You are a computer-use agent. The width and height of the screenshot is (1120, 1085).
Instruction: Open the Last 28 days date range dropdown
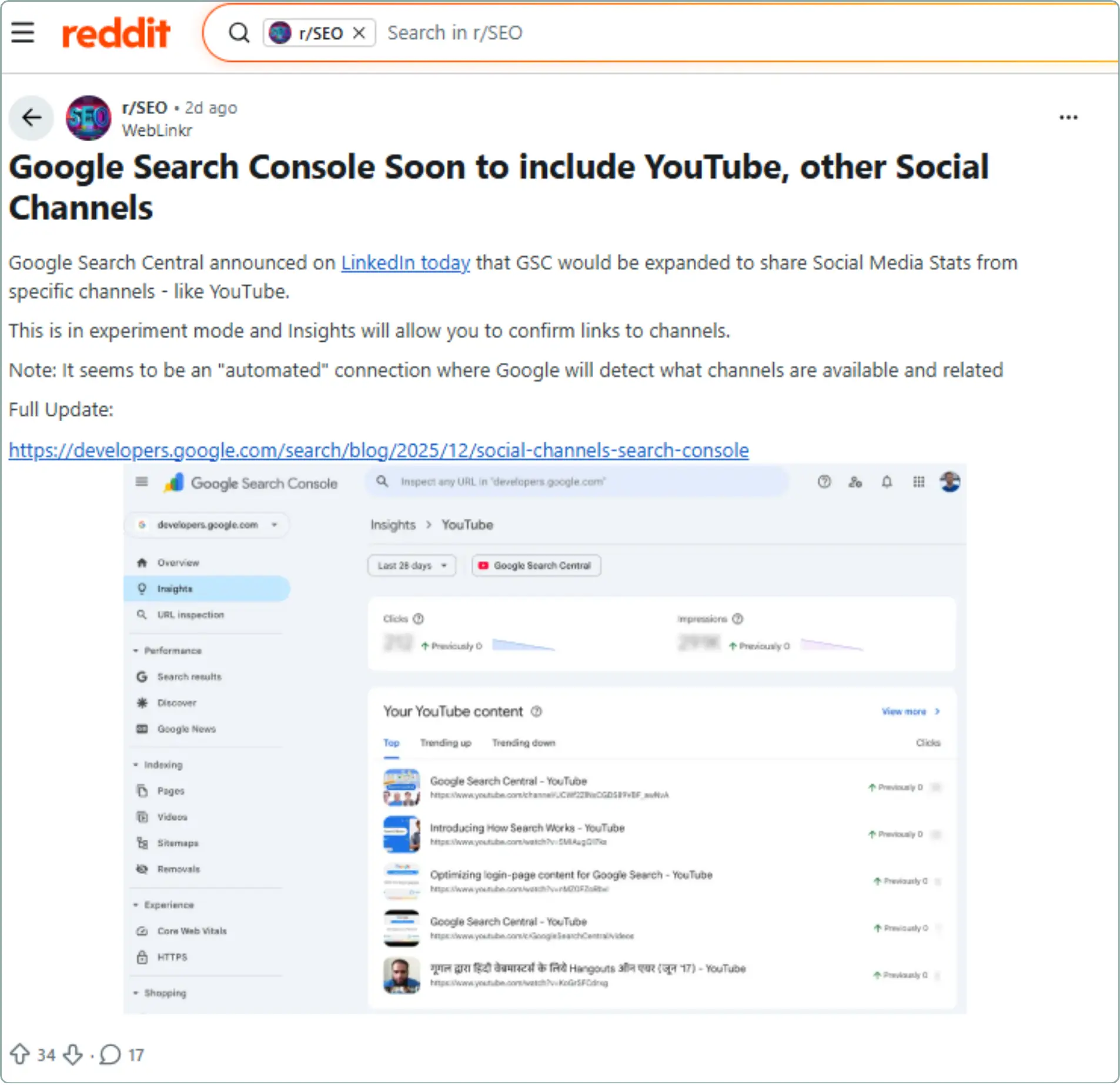[411, 565]
